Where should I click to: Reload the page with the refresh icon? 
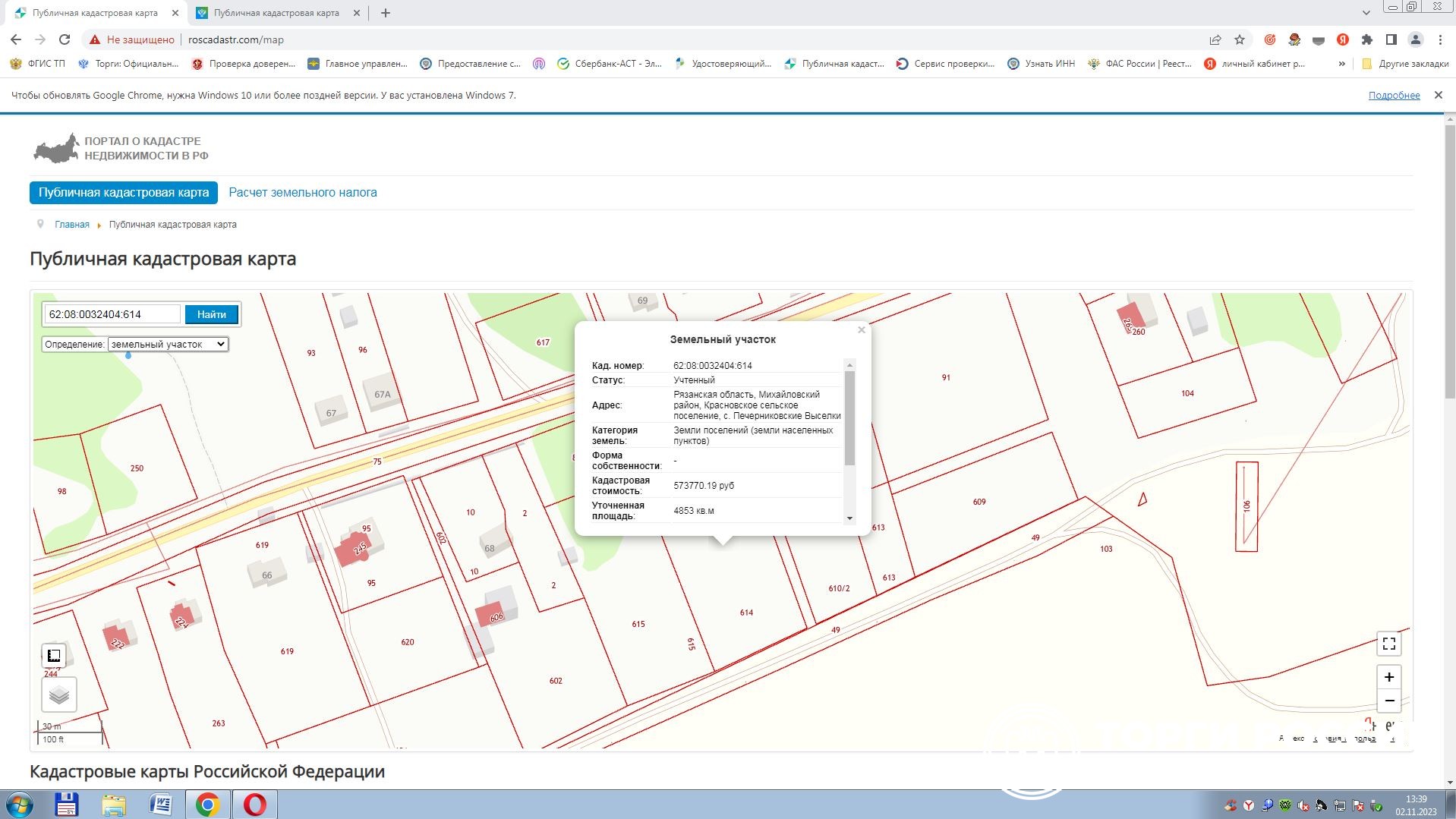click(x=65, y=39)
